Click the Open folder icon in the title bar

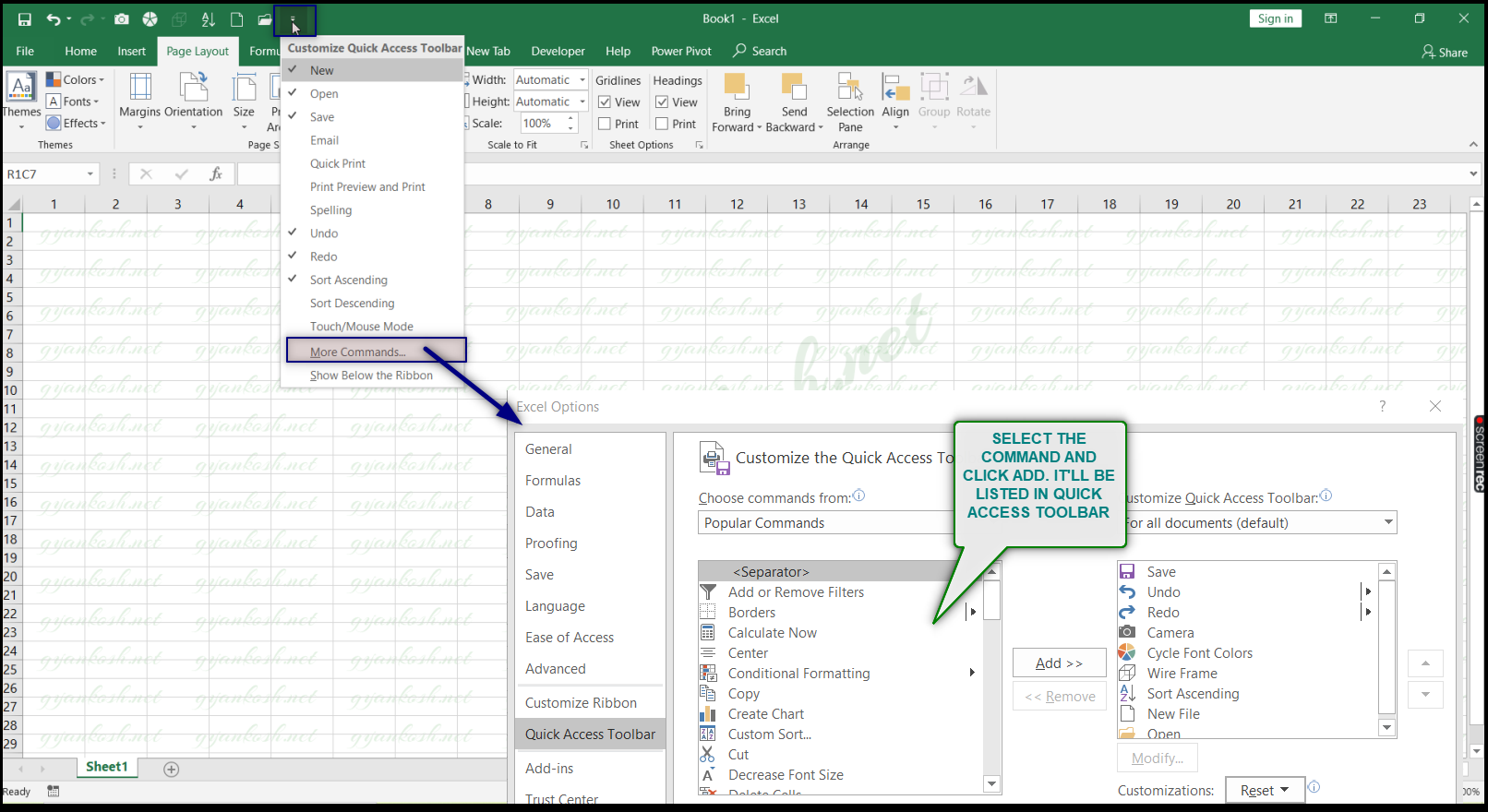265,19
